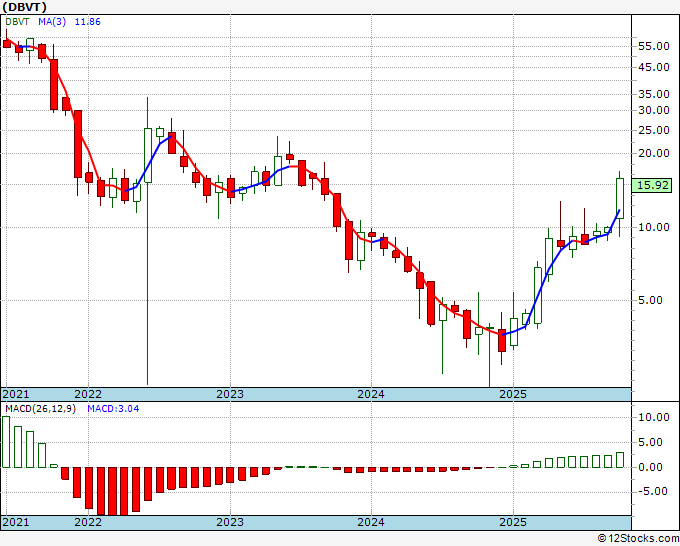Click the MACD:3.04 value label
Image resolution: width=680 pixels, height=546 pixels.
point(113,409)
